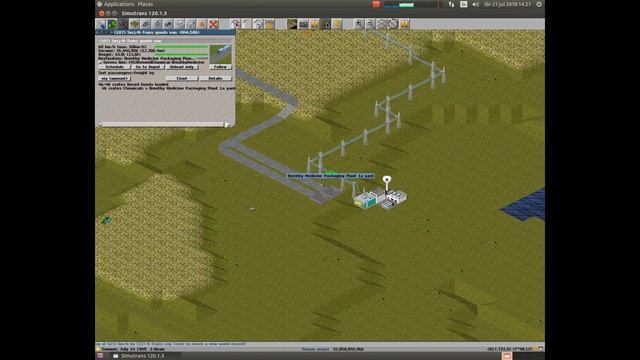Toggle the Unload only button

(182, 67)
